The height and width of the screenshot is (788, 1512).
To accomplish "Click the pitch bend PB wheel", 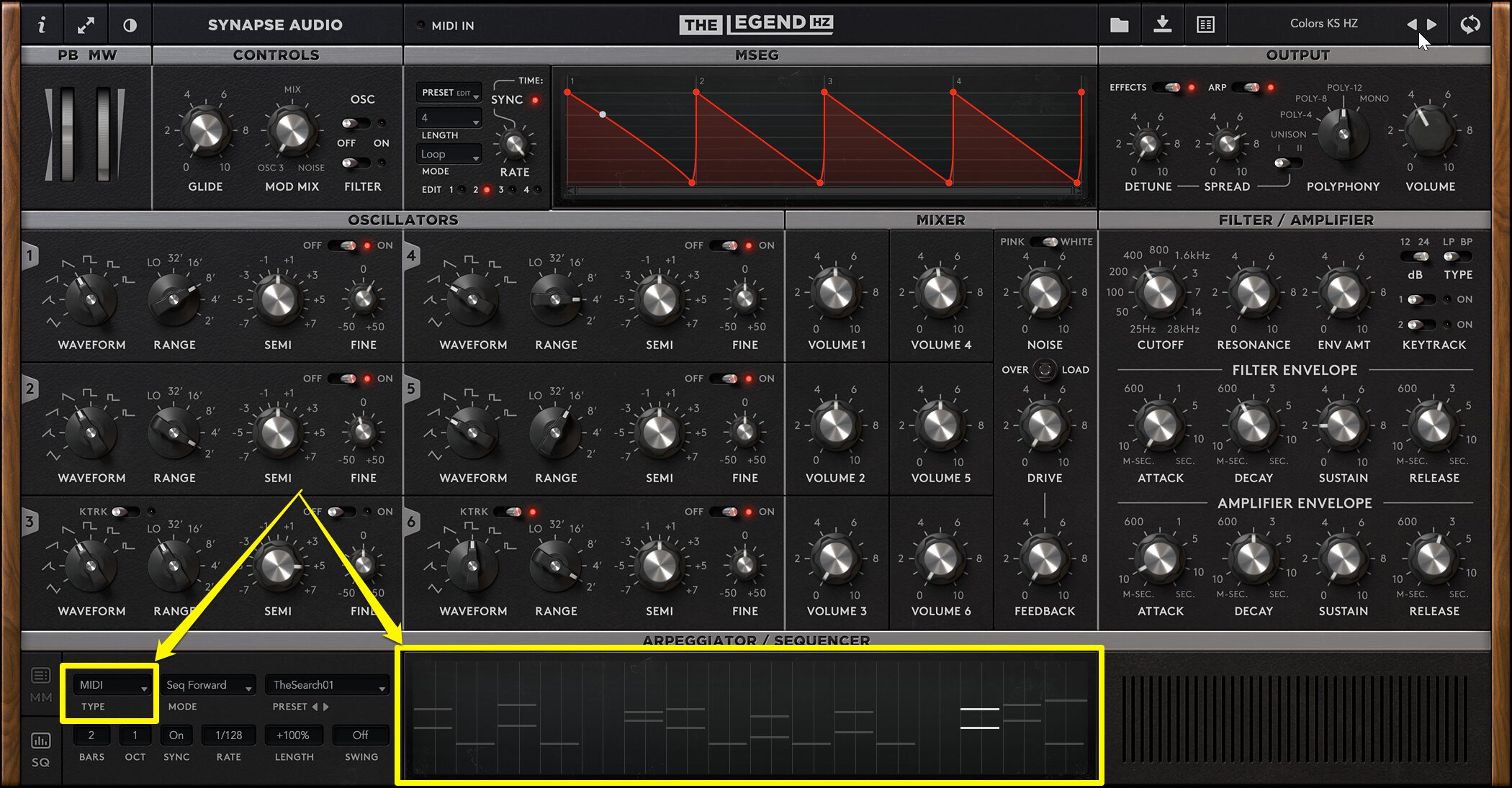I will [67, 135].
